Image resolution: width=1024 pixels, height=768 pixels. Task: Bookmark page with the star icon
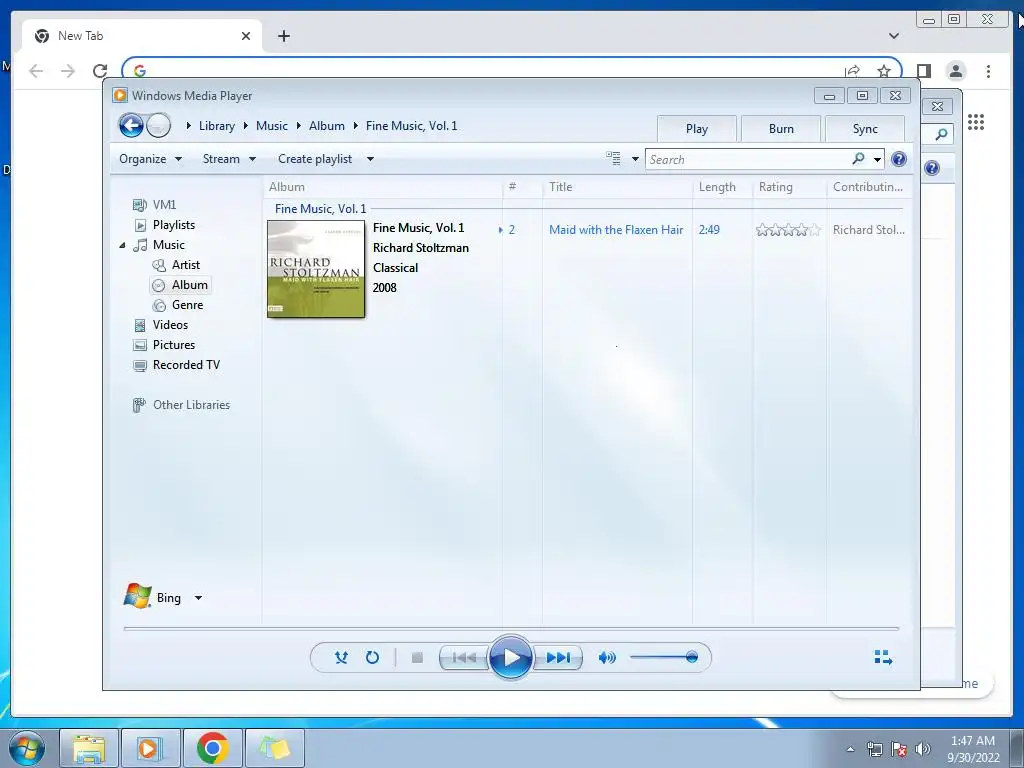[x=884, y=71]
